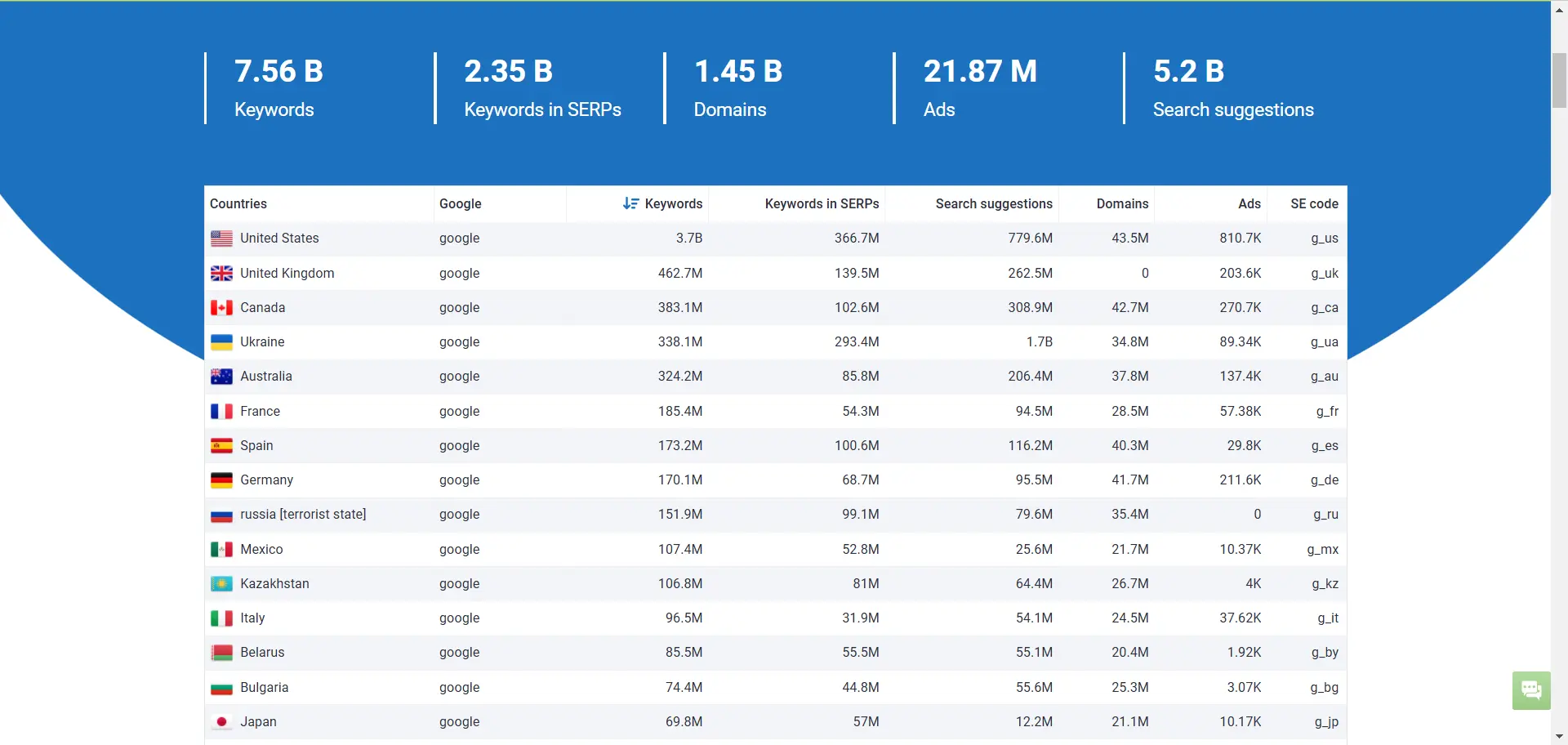Select the Germany country name
The width and height of the screenshot is (1568, 745).
(266, 480)
